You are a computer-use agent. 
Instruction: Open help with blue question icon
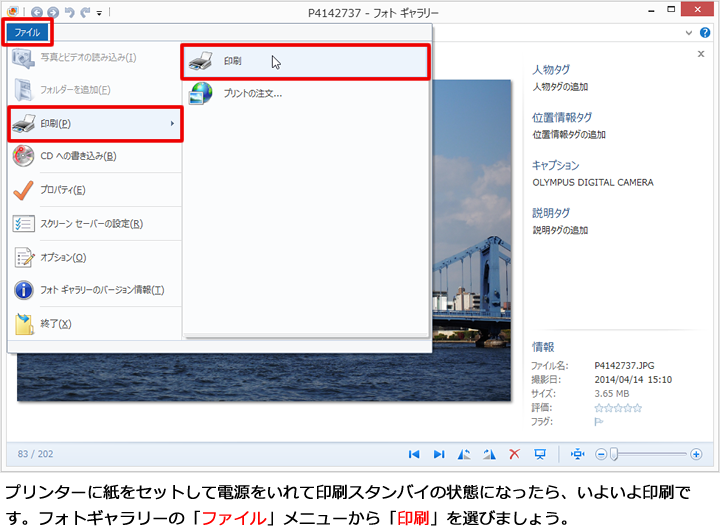point(705,33)
